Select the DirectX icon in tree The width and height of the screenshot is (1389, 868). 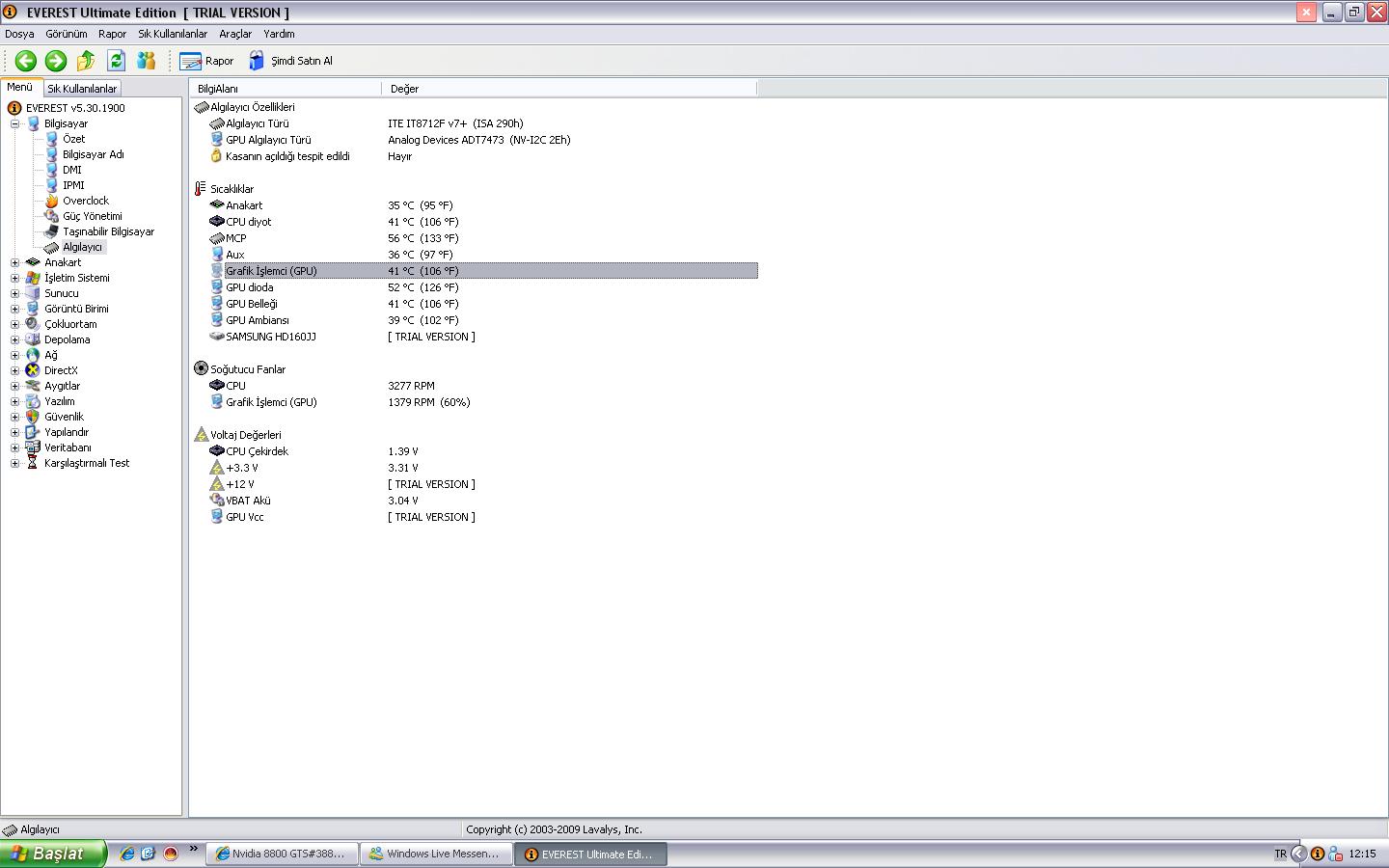click(x=33, y=370)
